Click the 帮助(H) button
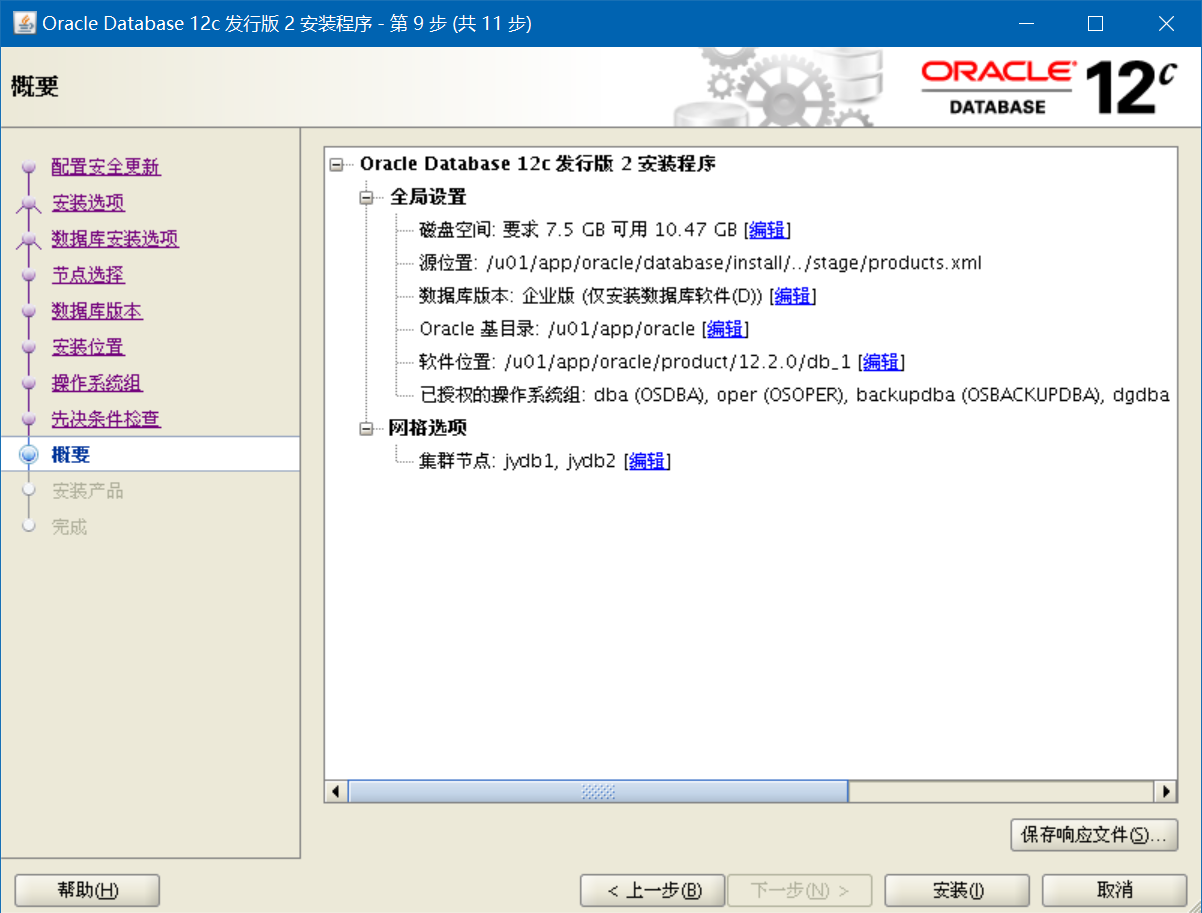The image size is (1202, 913). [x=87, y=890]
